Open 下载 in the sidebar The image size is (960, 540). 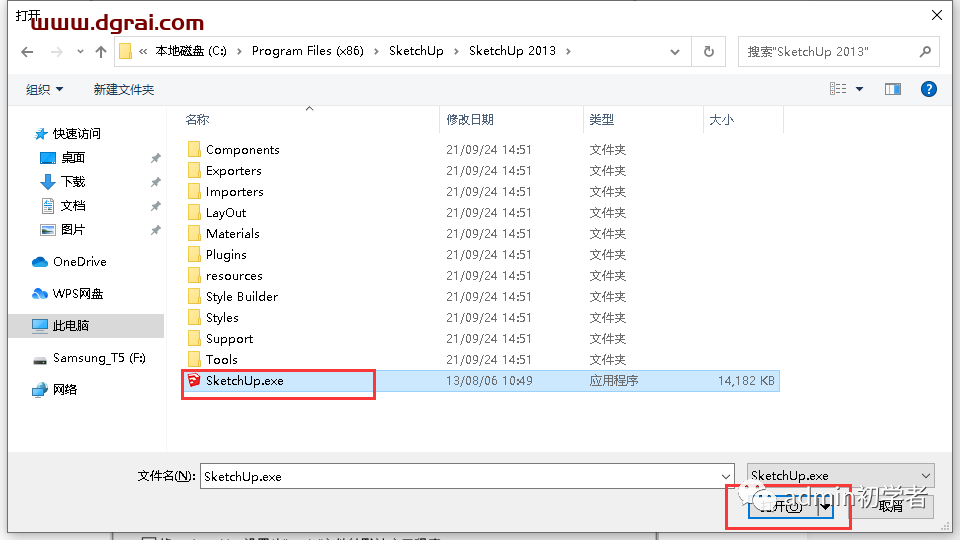(73, 182)
